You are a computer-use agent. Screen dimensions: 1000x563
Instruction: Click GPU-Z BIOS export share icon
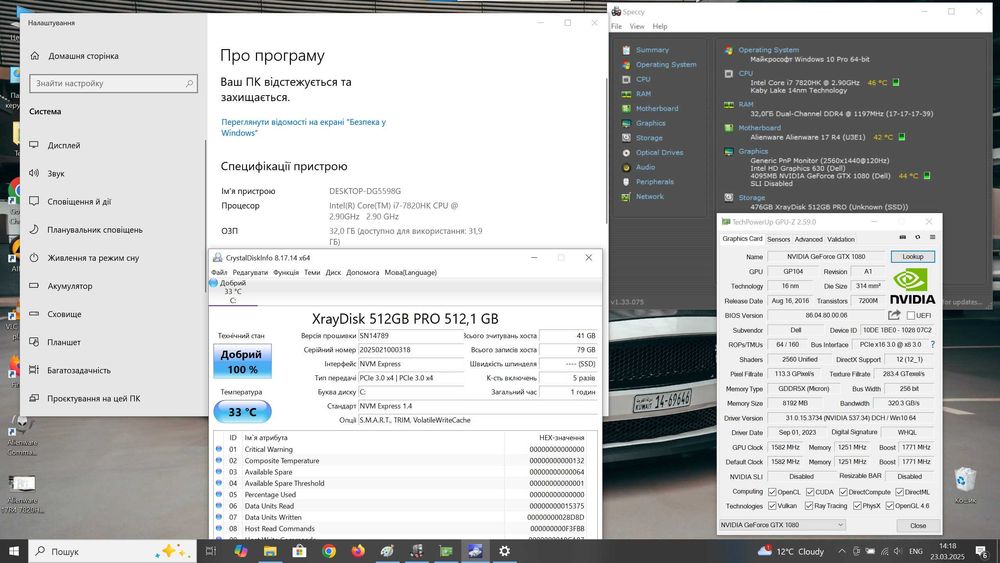[x=894, y=315]
